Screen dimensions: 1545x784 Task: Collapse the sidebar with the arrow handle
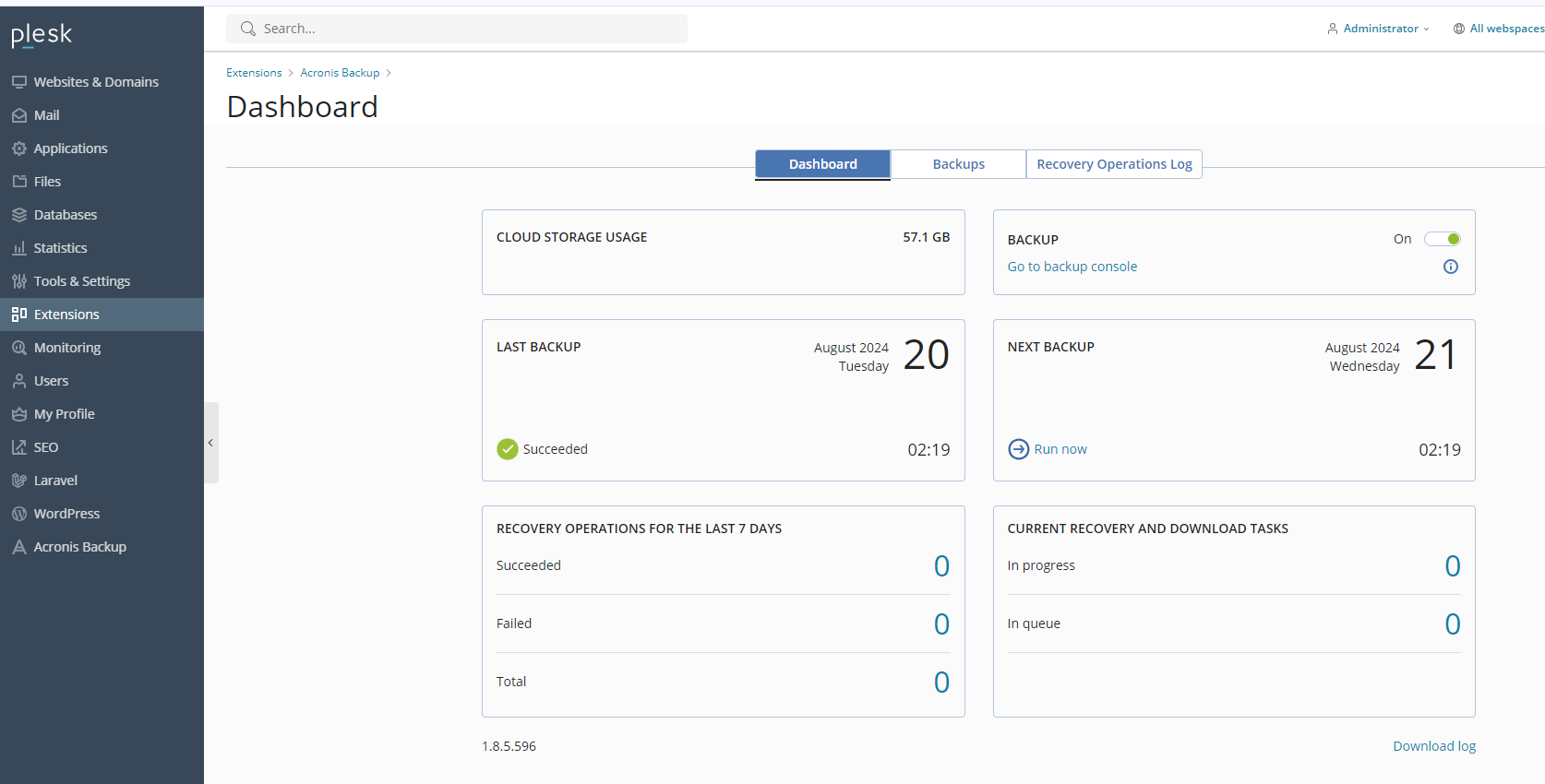coord(210,443)
